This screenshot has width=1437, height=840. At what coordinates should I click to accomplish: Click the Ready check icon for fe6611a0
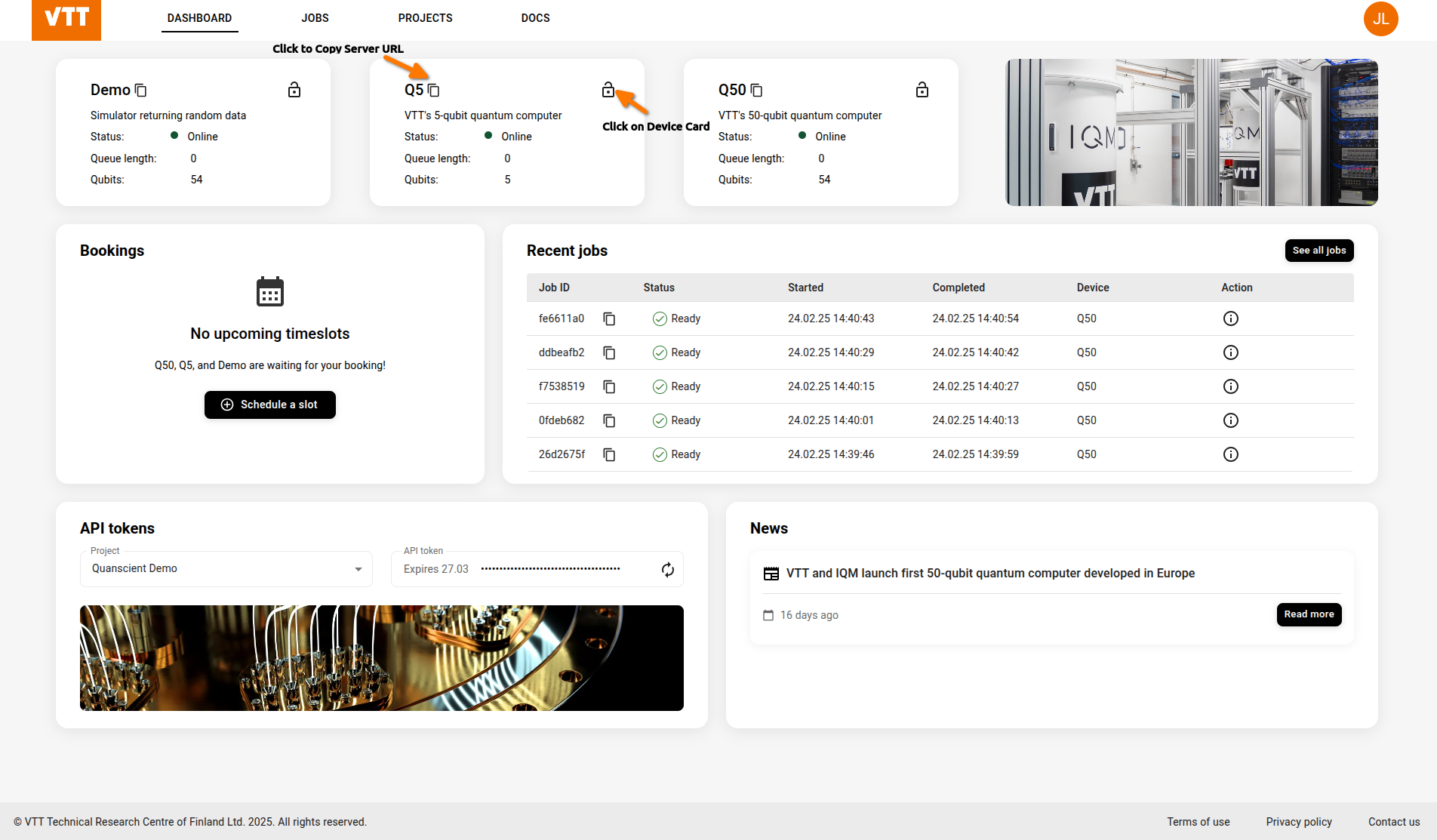pos(660,318)
